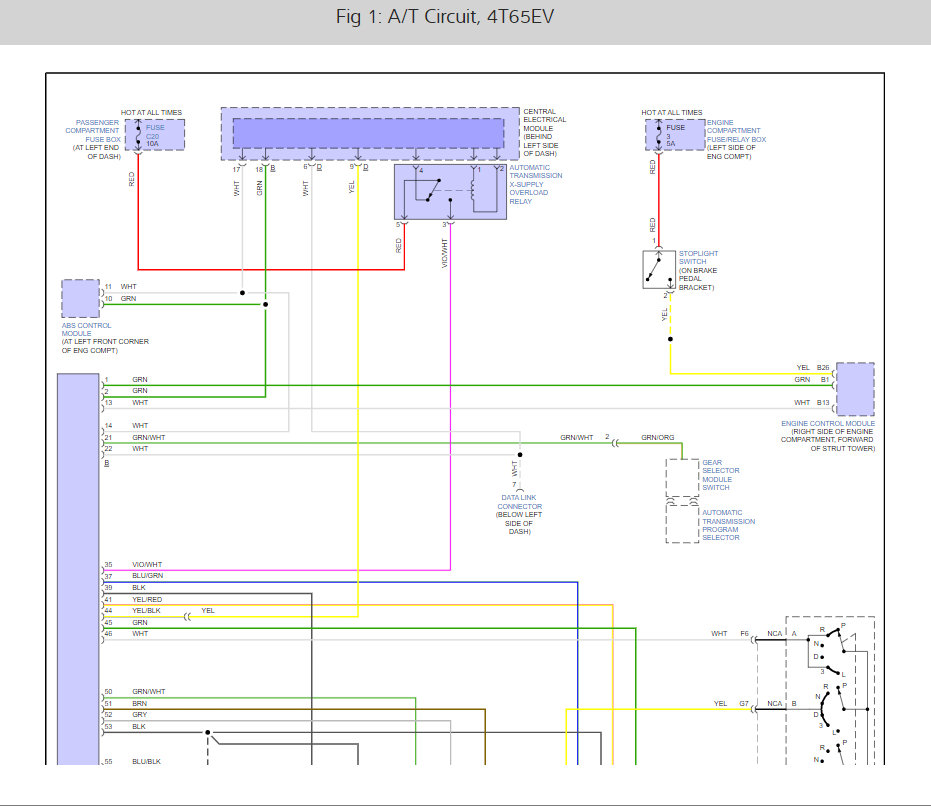Select the Engine Control Module text label
This screenshot has height=806, width=931.
(x=828, y=424)
